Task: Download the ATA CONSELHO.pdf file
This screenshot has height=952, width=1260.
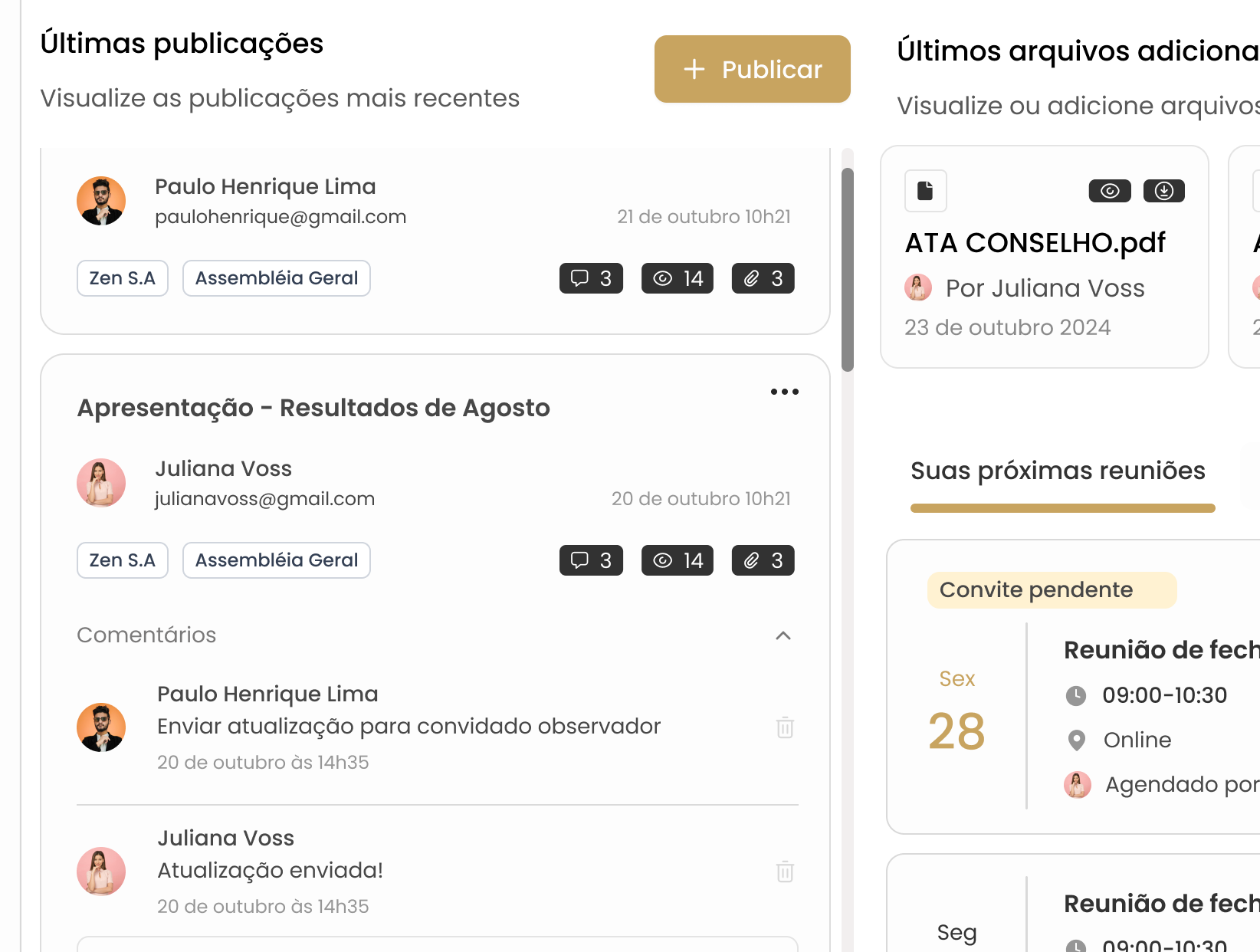Action: (x=1163, y=191)
